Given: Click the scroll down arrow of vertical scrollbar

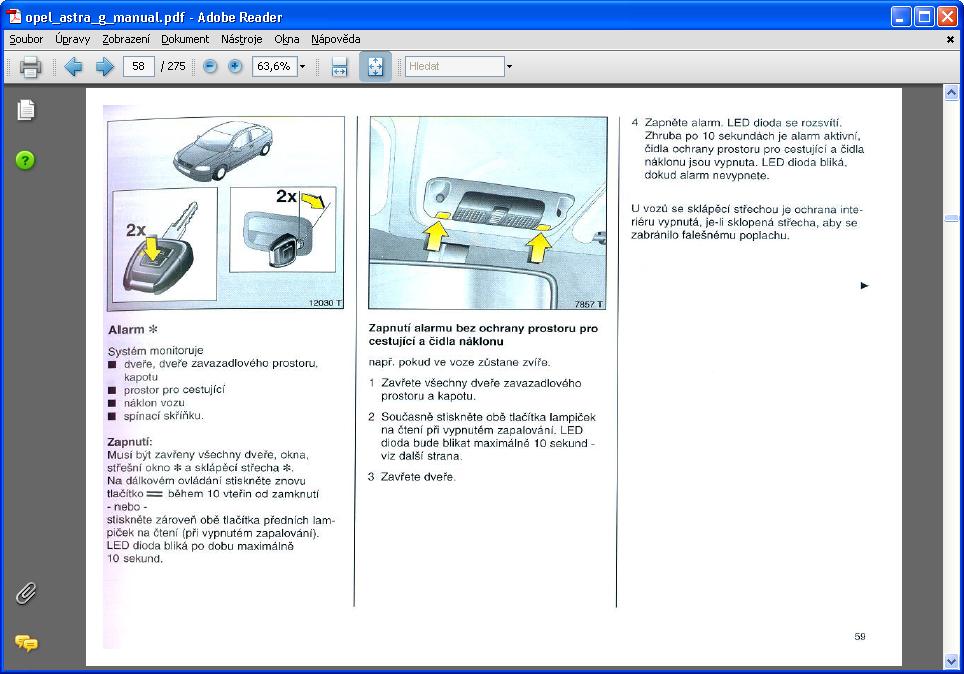Looking at the screenshot, I should [951, 661].
